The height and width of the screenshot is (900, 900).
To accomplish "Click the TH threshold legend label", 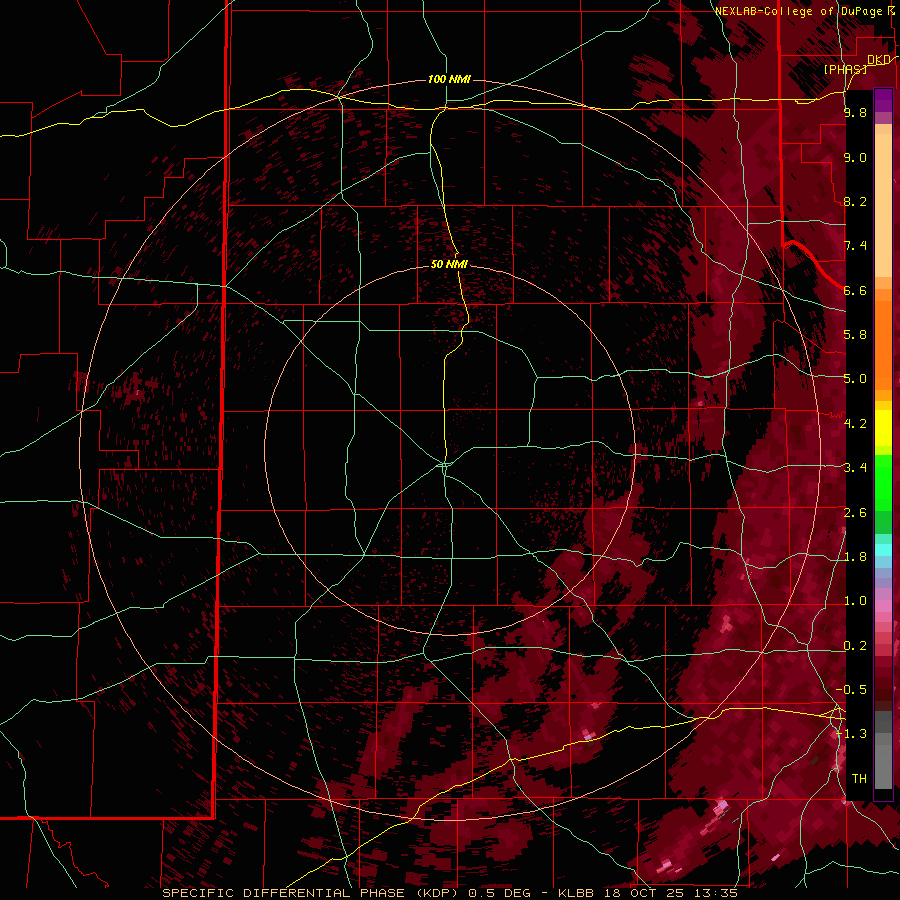I will pos(859,779).
